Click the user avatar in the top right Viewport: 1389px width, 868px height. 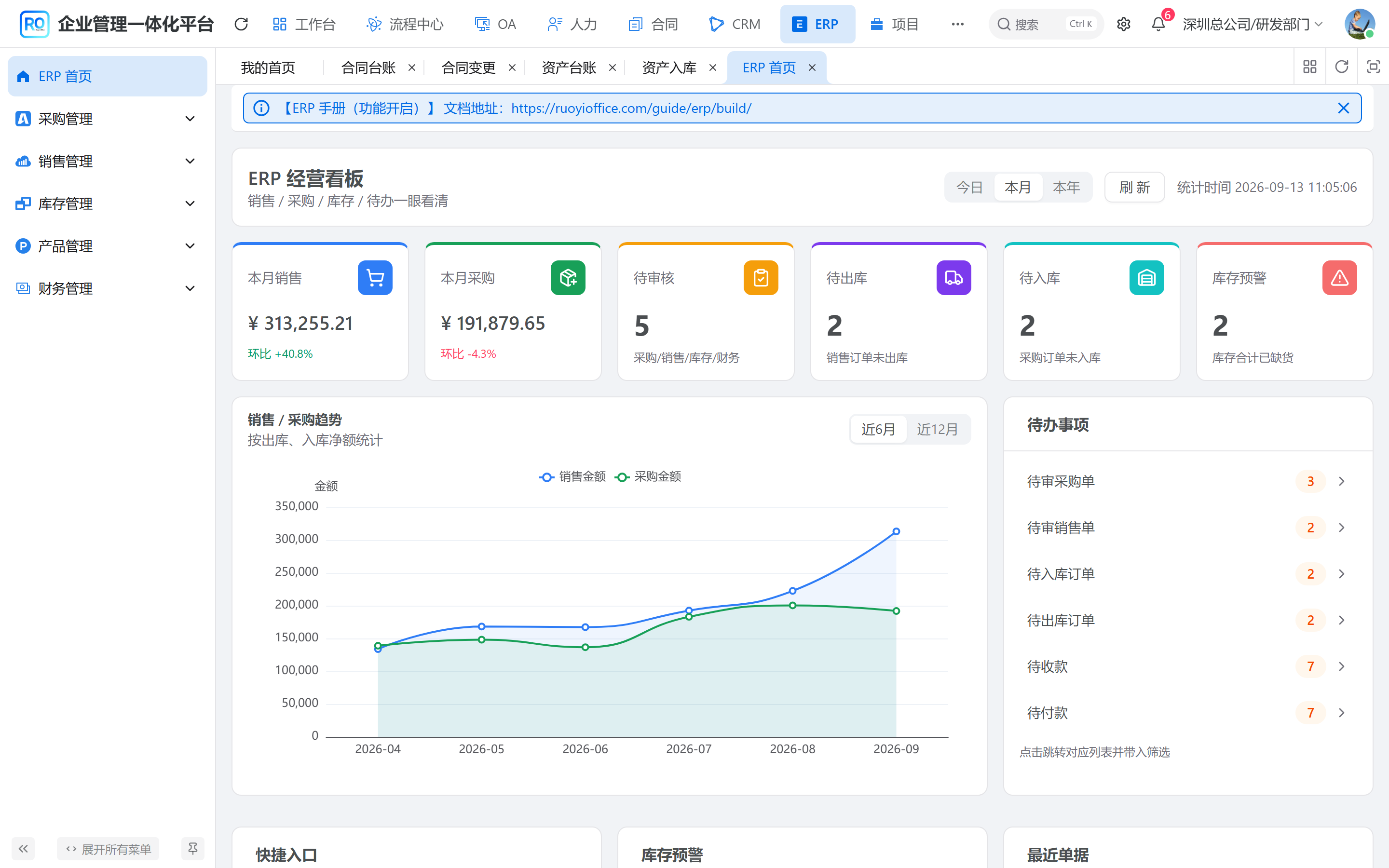1359,24
